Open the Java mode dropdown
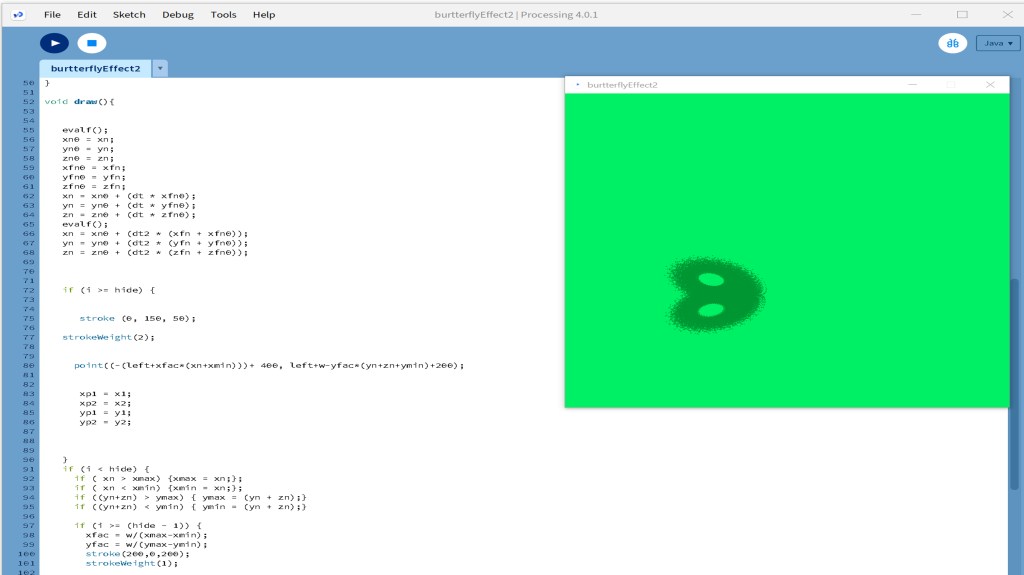 pos(997,43)
